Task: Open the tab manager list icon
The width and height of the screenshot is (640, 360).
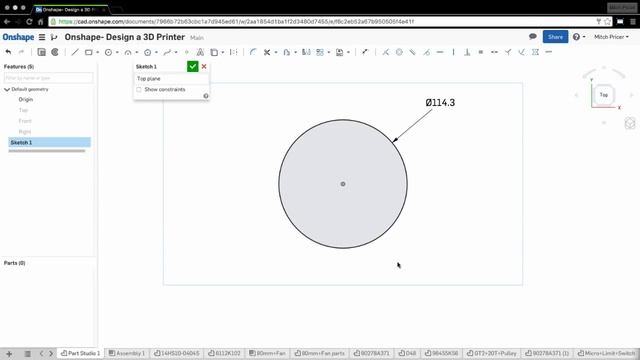Action: click(x=27, y=354)
